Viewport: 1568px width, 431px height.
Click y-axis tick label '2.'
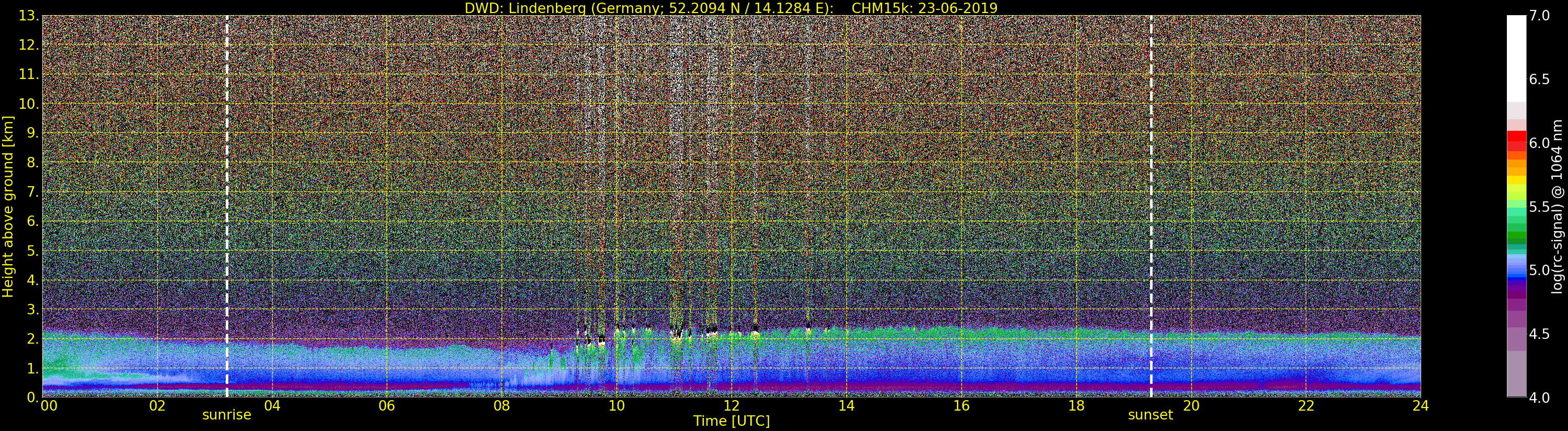[x=32, y=339]
